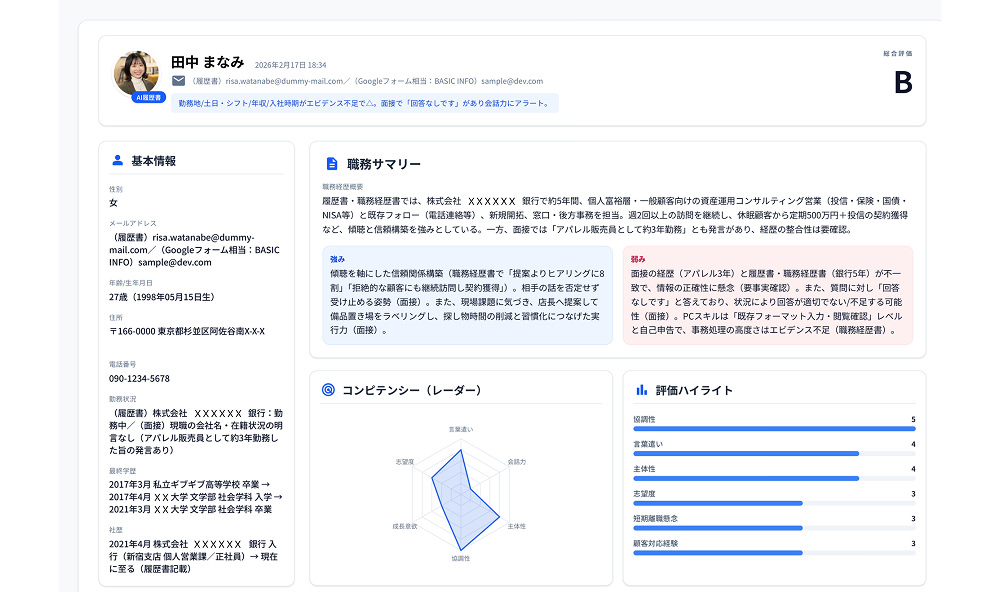Screen dimensions: 1000x592
Task: Click the target icon beside コンピテンシー
Action: pyautogui.click(x=328, y=390)
